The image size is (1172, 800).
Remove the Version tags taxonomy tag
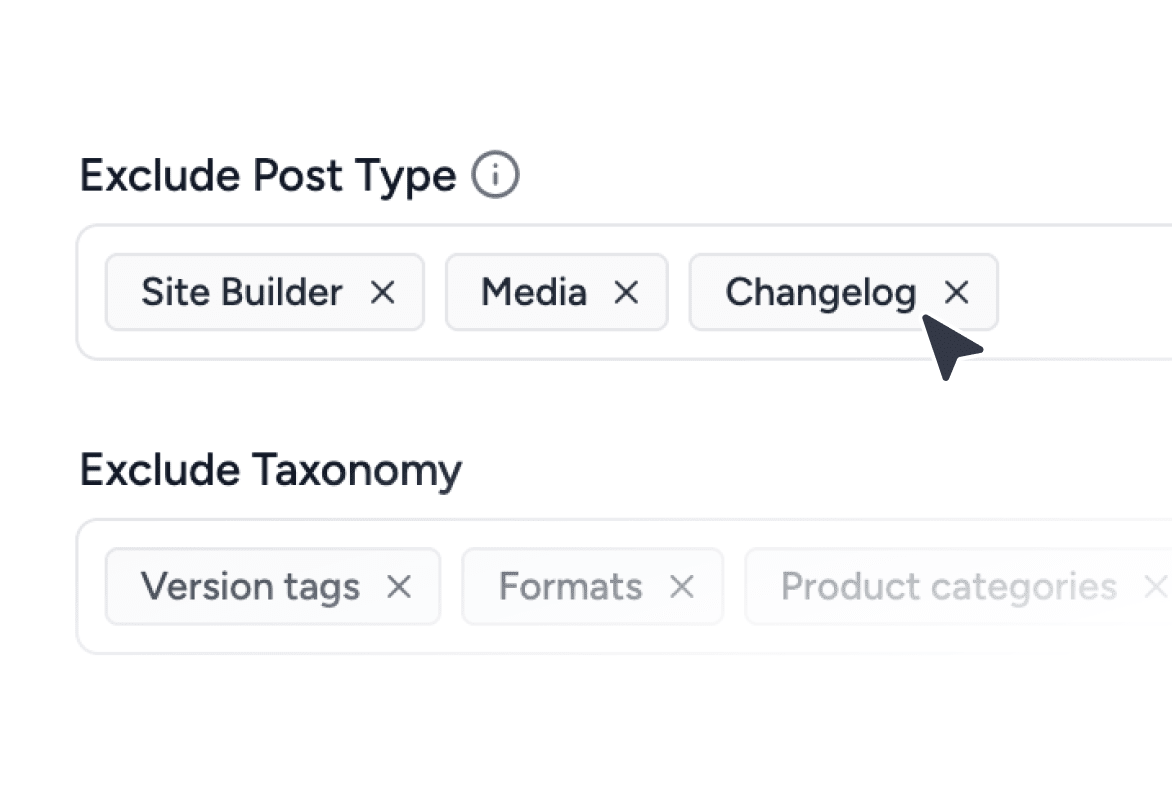pos(399,587)
